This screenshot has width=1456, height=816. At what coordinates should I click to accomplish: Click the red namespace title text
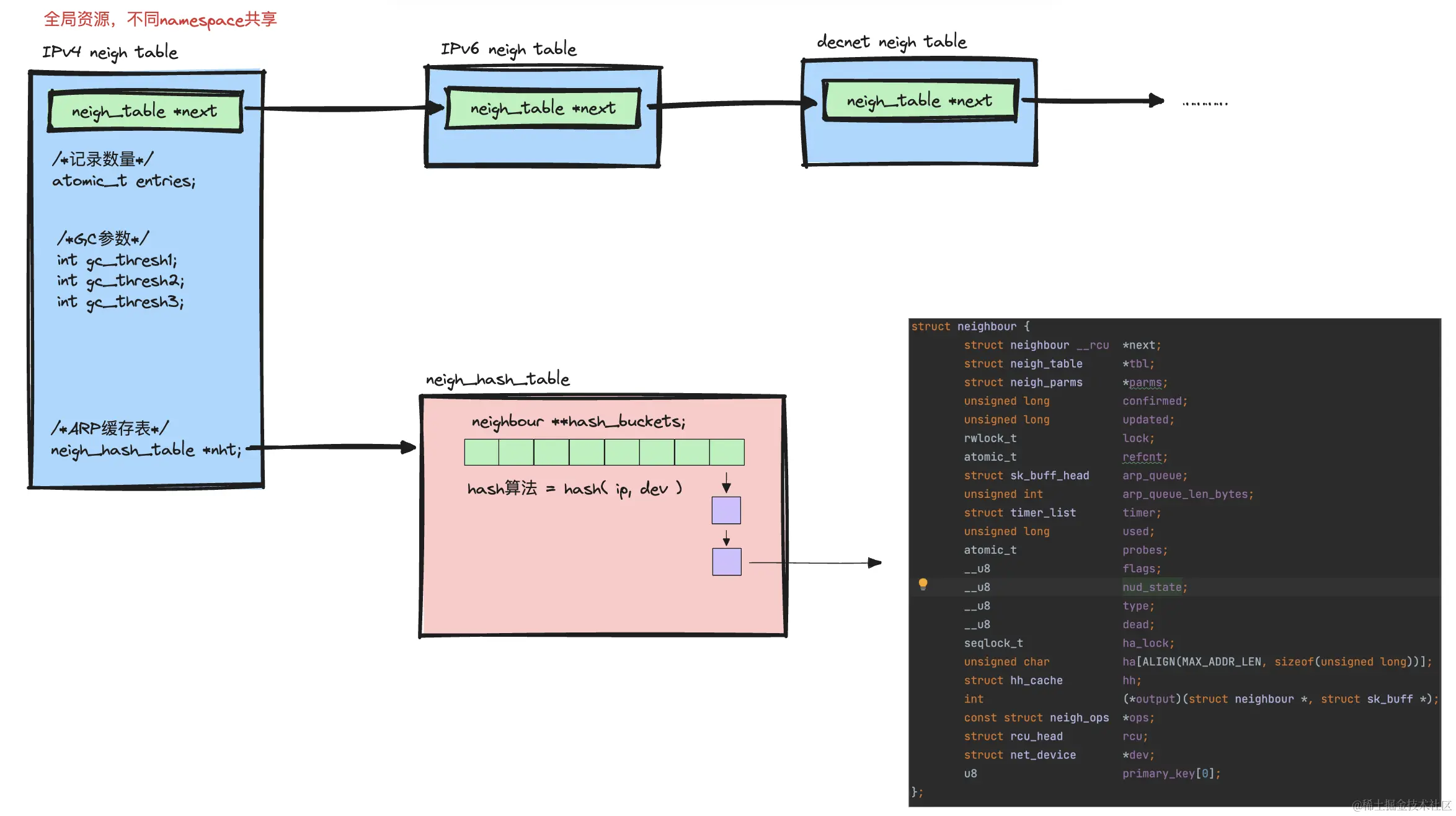pyautogui.click(x=160, y=20)
